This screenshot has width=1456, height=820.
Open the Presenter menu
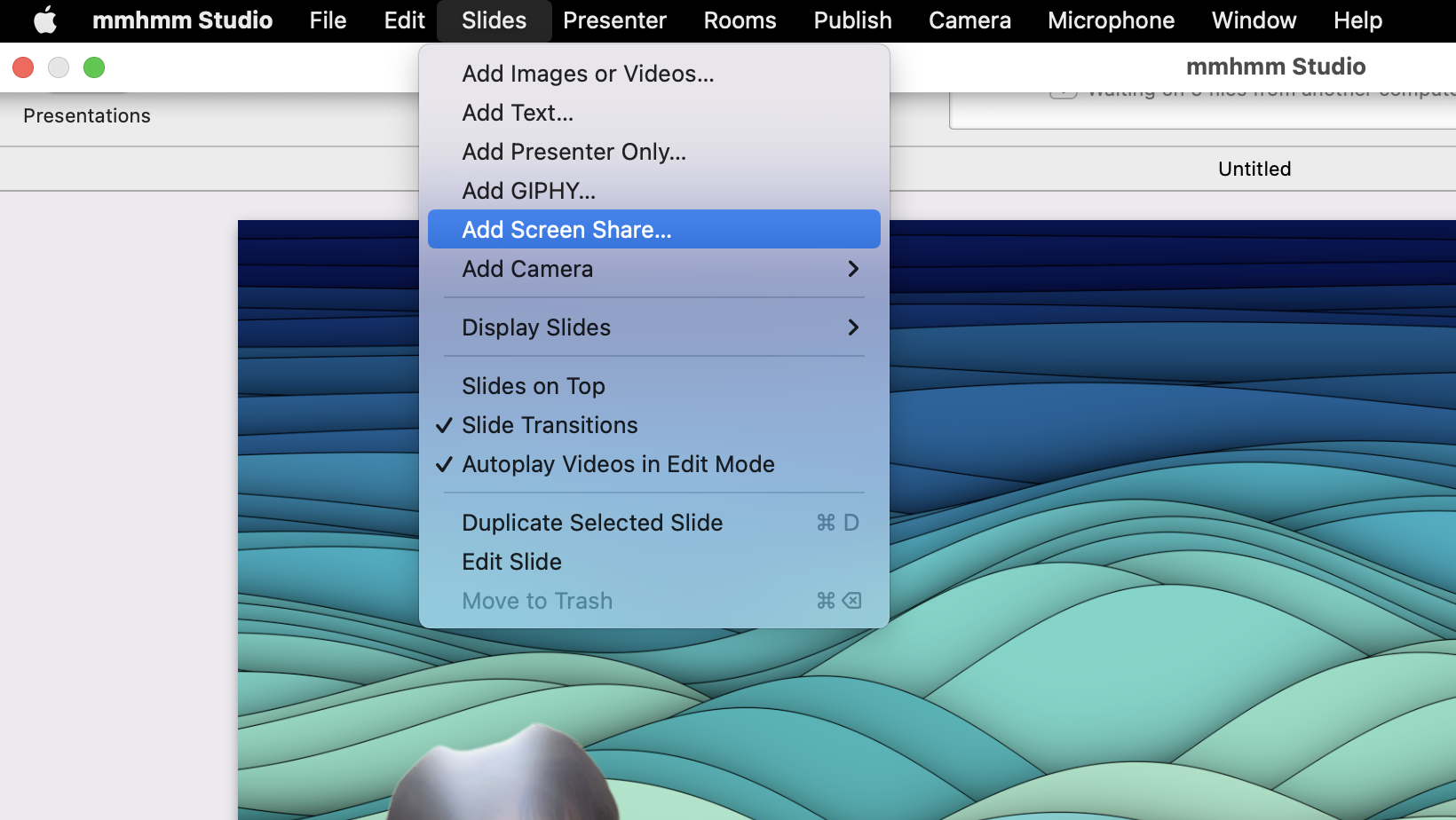[x=614, y=20]
